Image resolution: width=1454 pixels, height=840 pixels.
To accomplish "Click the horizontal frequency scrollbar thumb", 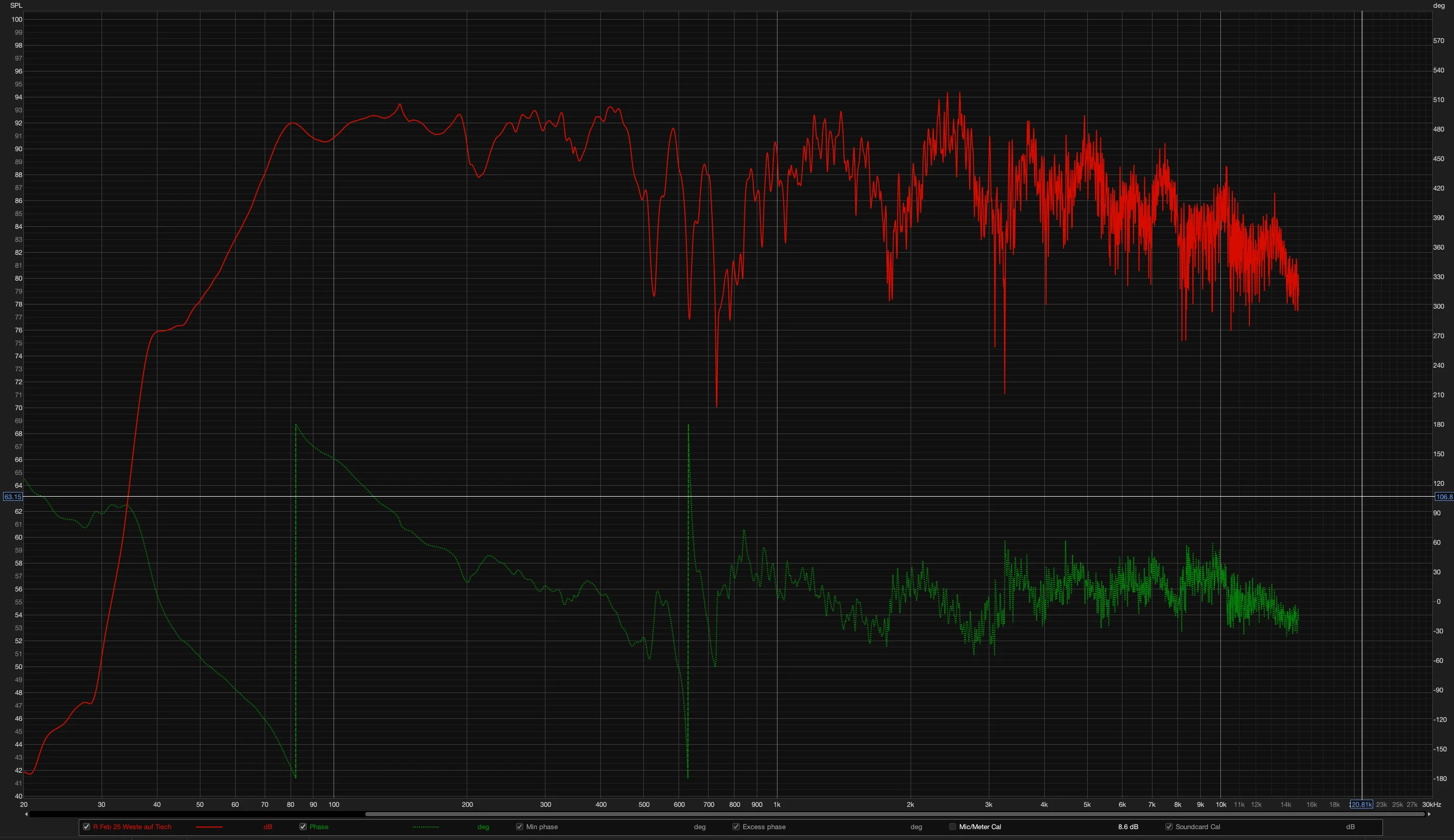I will tap(895, 814).
